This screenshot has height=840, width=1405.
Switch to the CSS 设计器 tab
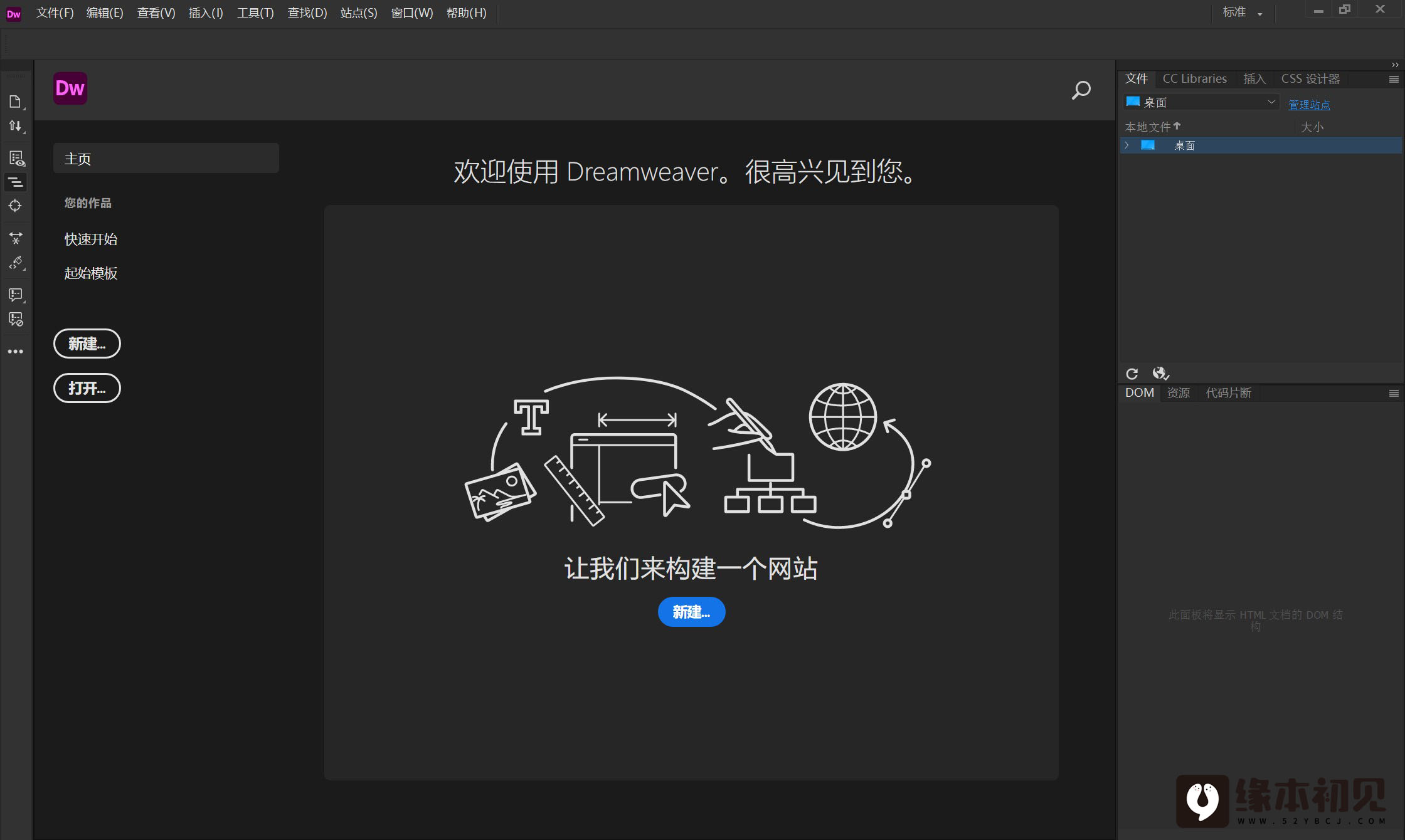tap(1310, 79)
